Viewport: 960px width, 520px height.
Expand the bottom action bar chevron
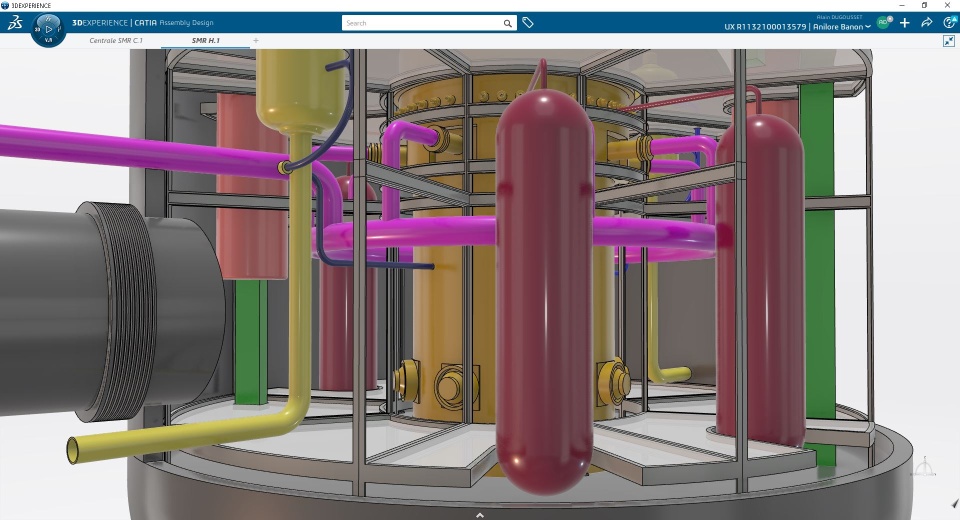pyautogui.click(x=480, y=515)
